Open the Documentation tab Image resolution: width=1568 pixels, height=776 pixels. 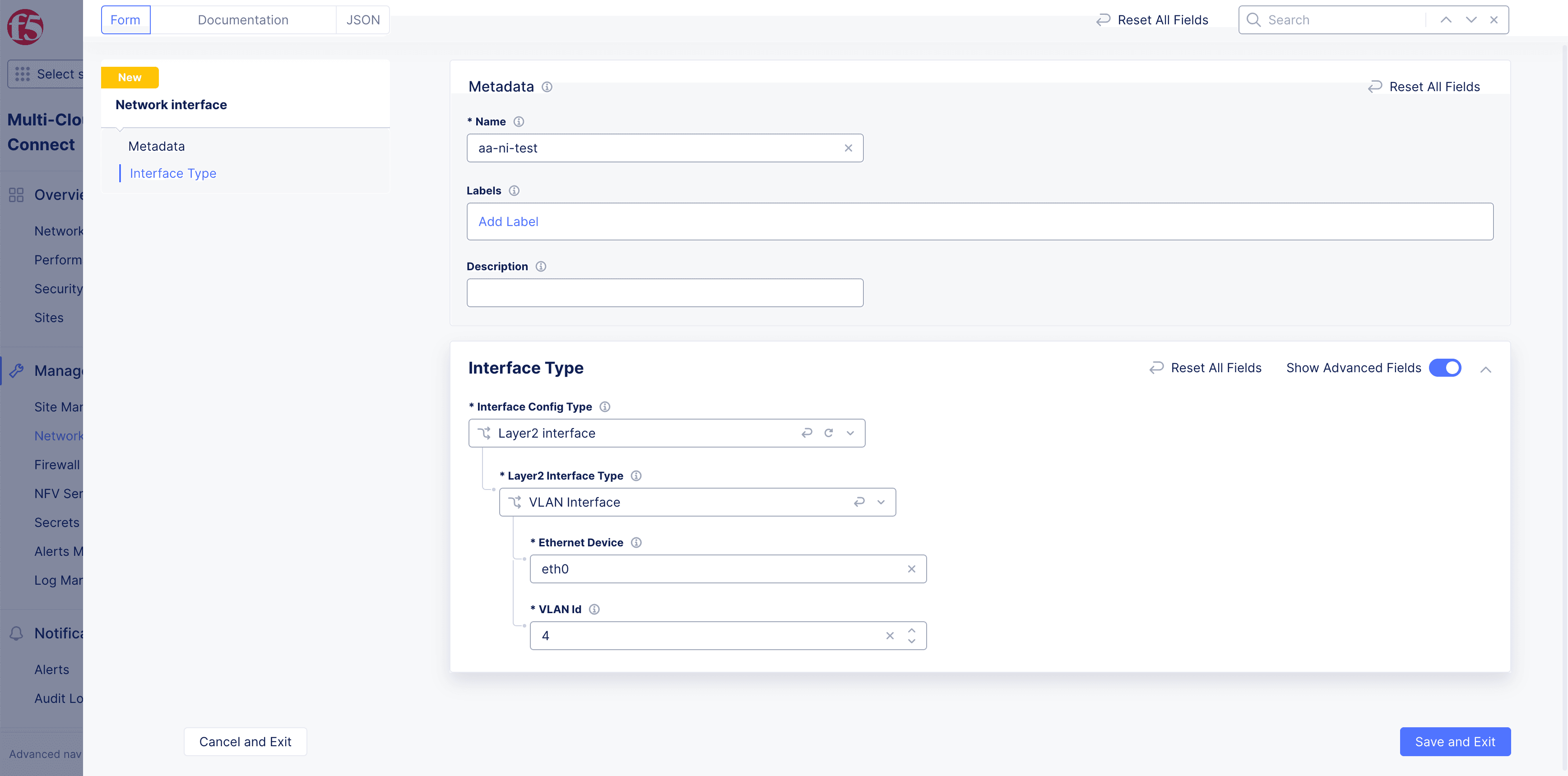tap(243, 20)
